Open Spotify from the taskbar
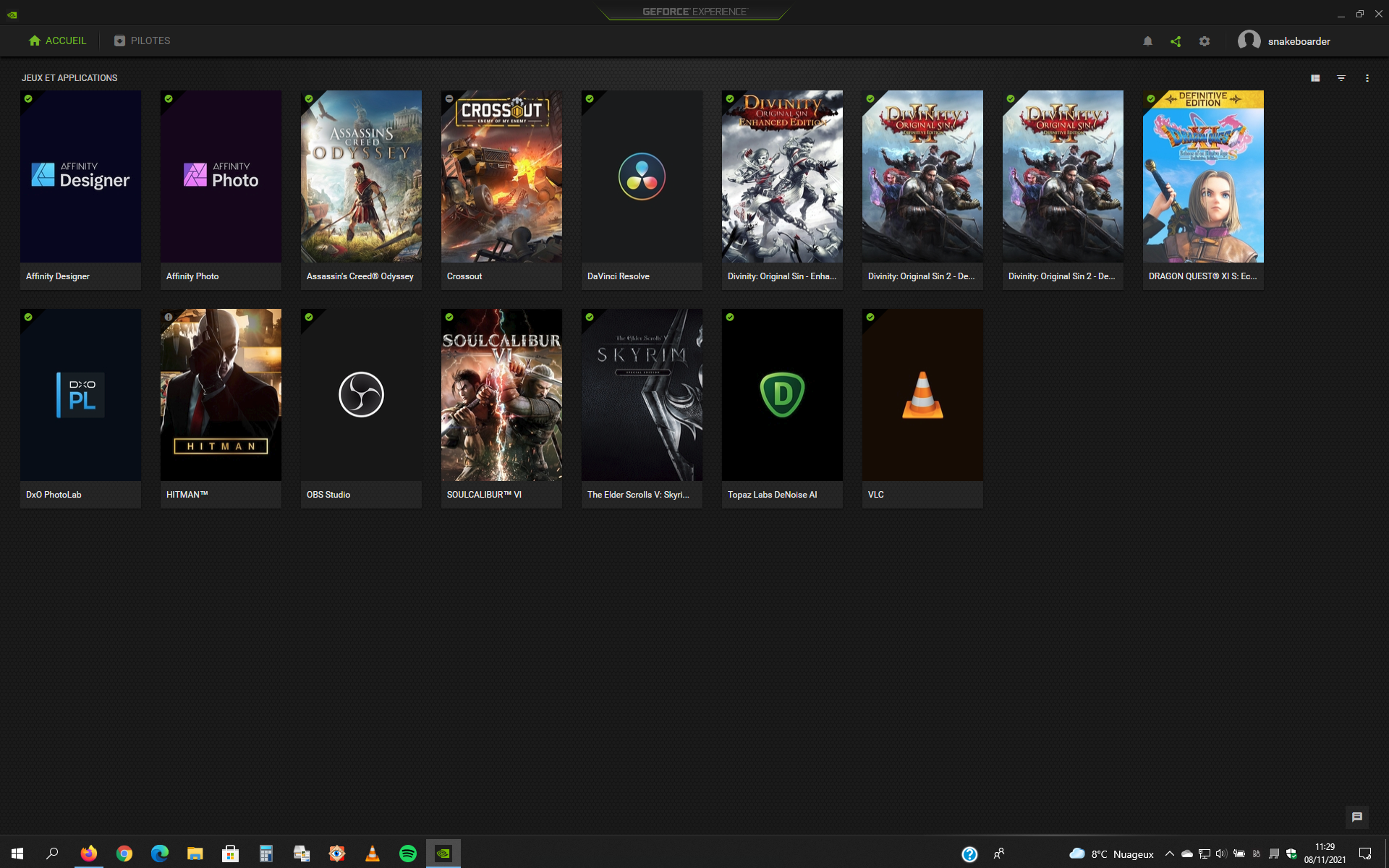The image size is (1389, 868). (407, 854)
